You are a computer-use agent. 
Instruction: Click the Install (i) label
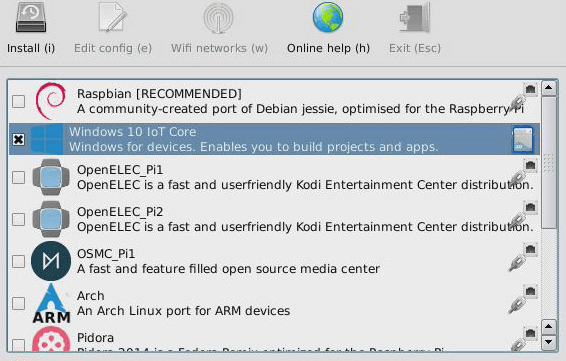point(31,48)
